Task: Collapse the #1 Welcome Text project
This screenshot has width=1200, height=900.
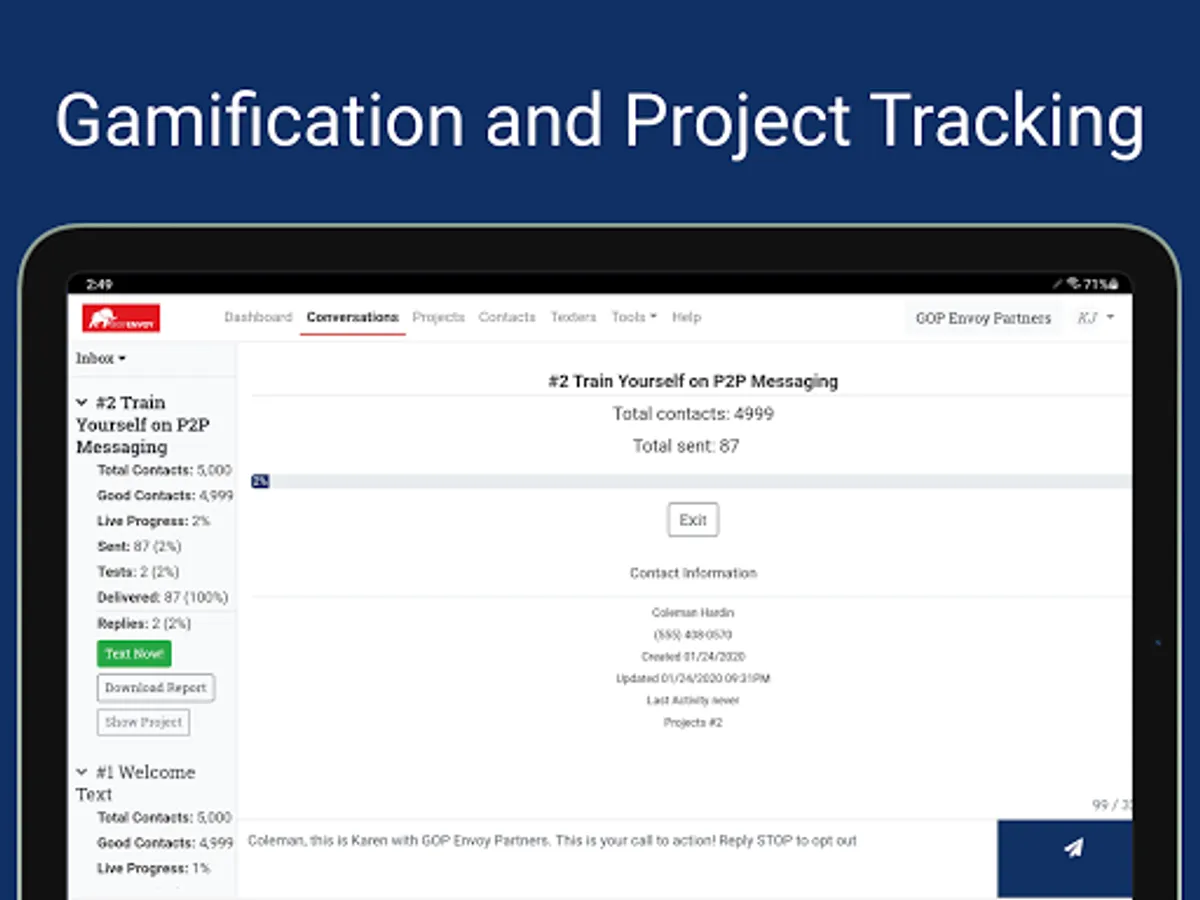Action: coord(82,772)
